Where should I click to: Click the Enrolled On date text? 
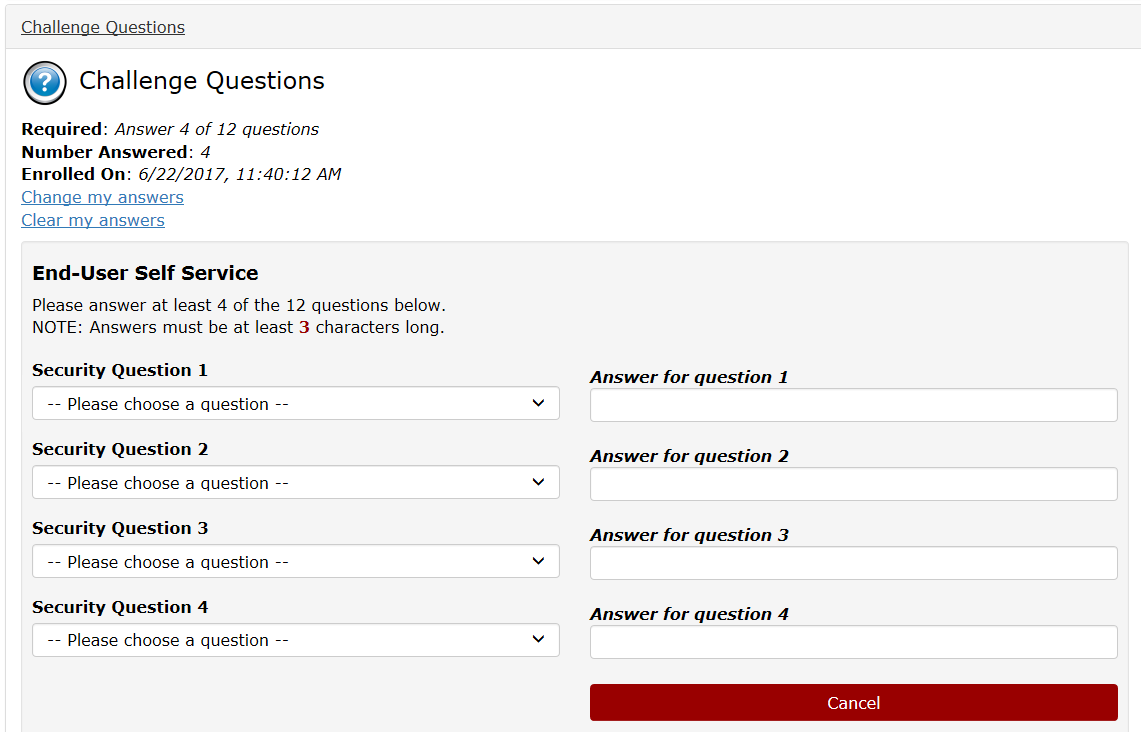[239, 174]
